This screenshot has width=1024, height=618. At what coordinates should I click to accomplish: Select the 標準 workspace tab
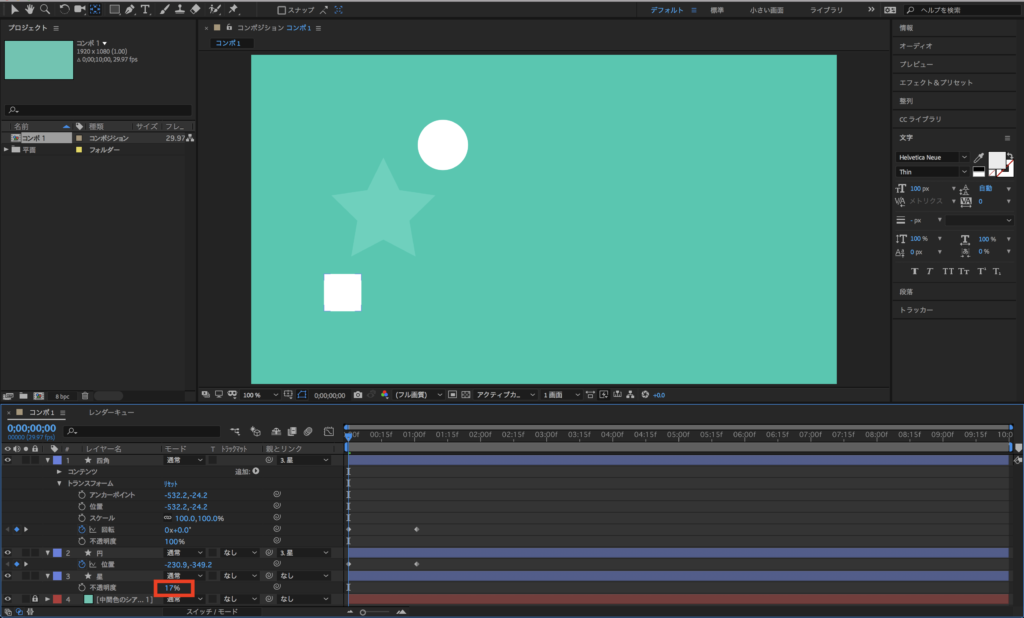[717, 10]
